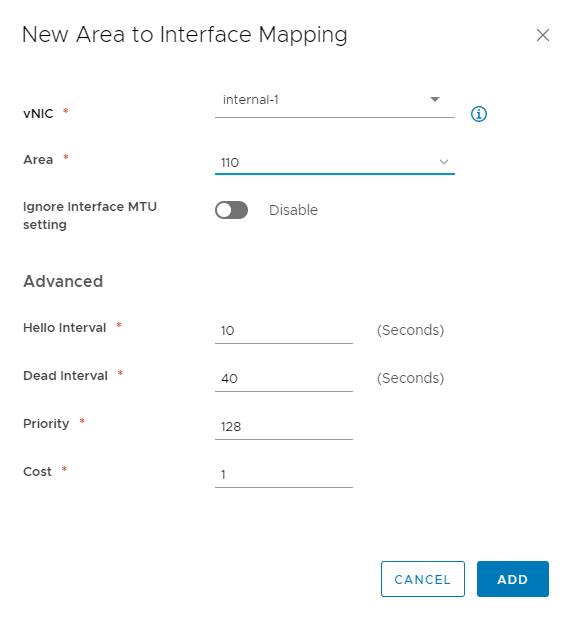Click the CANCEL button
Viewport: 573px width, 621px height.
pos(423,579)
